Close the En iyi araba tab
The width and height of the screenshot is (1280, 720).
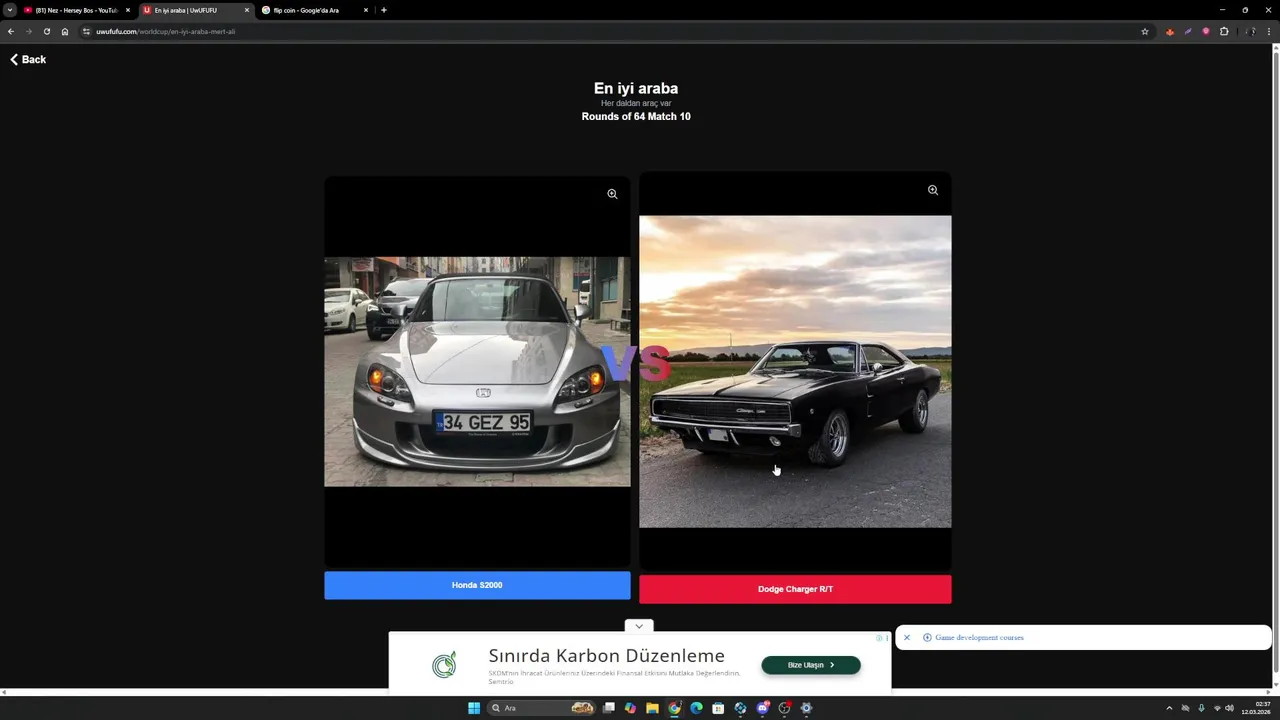247,10
